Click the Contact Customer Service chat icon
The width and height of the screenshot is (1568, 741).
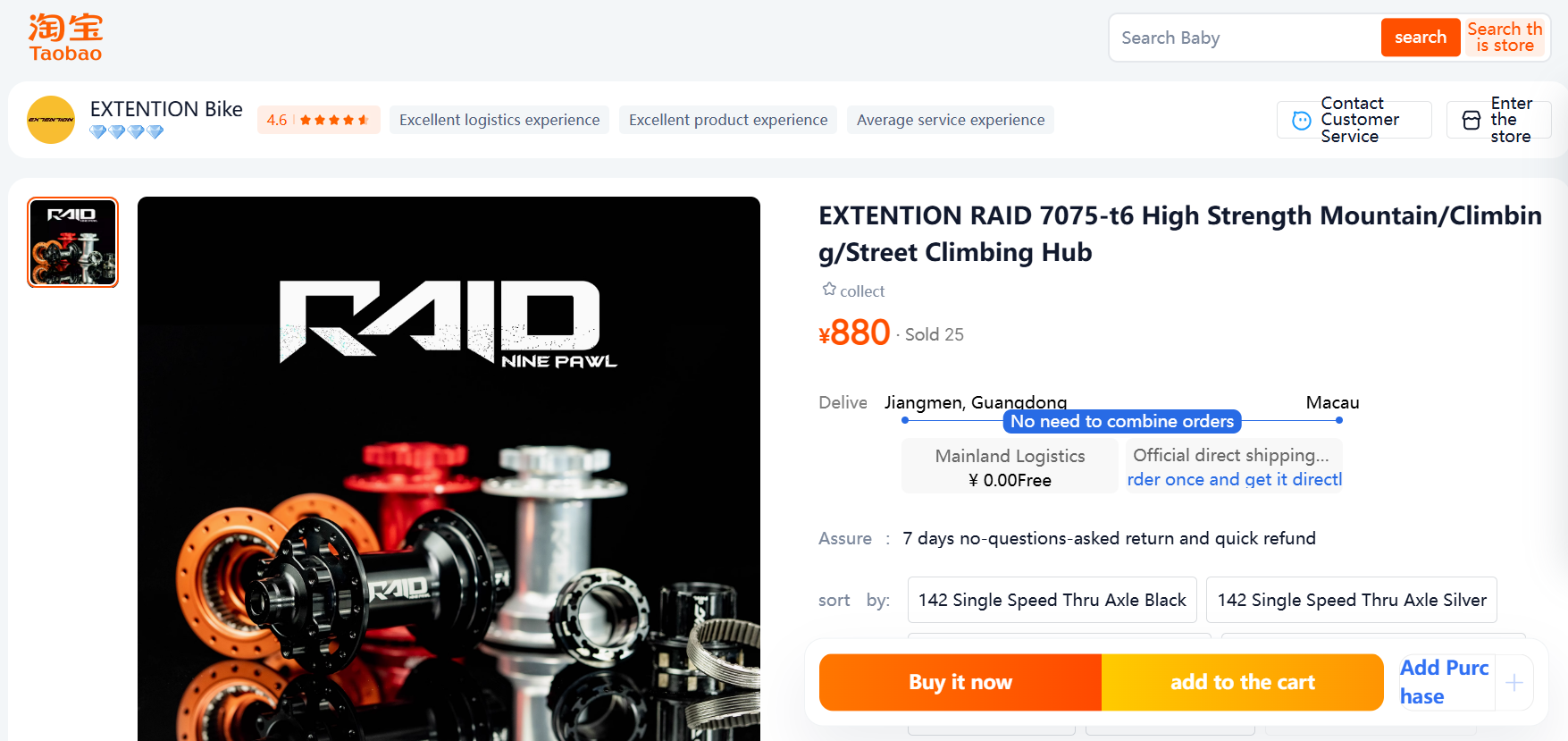coord(1302,120)
